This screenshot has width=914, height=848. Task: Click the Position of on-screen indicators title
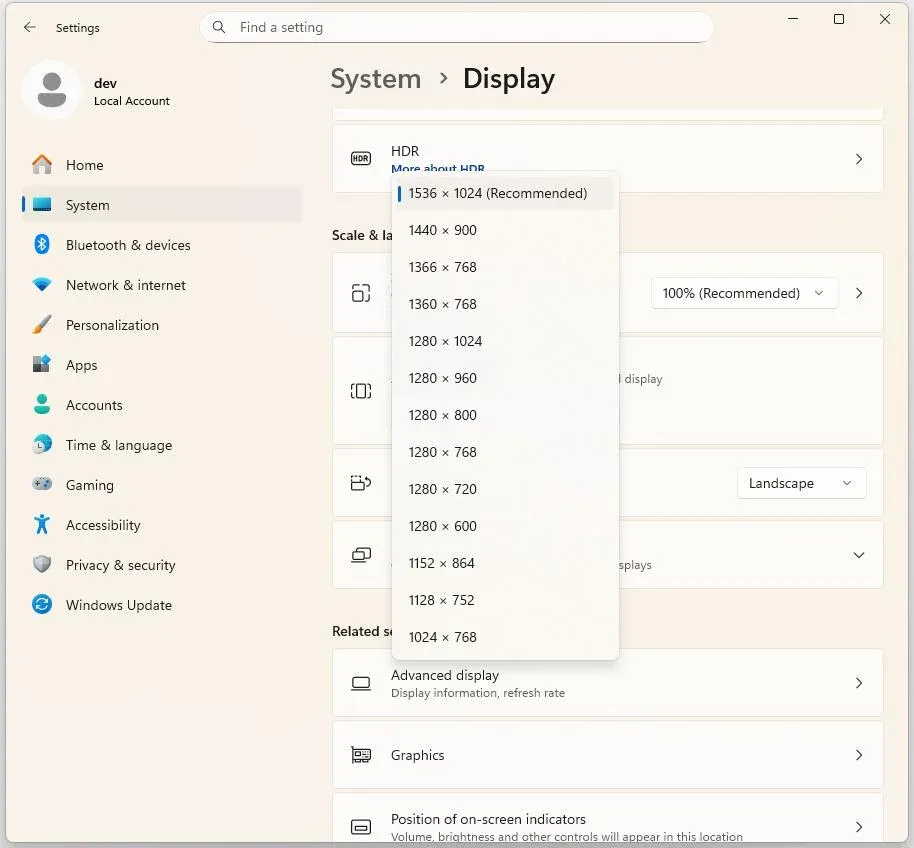click(488, 819)
